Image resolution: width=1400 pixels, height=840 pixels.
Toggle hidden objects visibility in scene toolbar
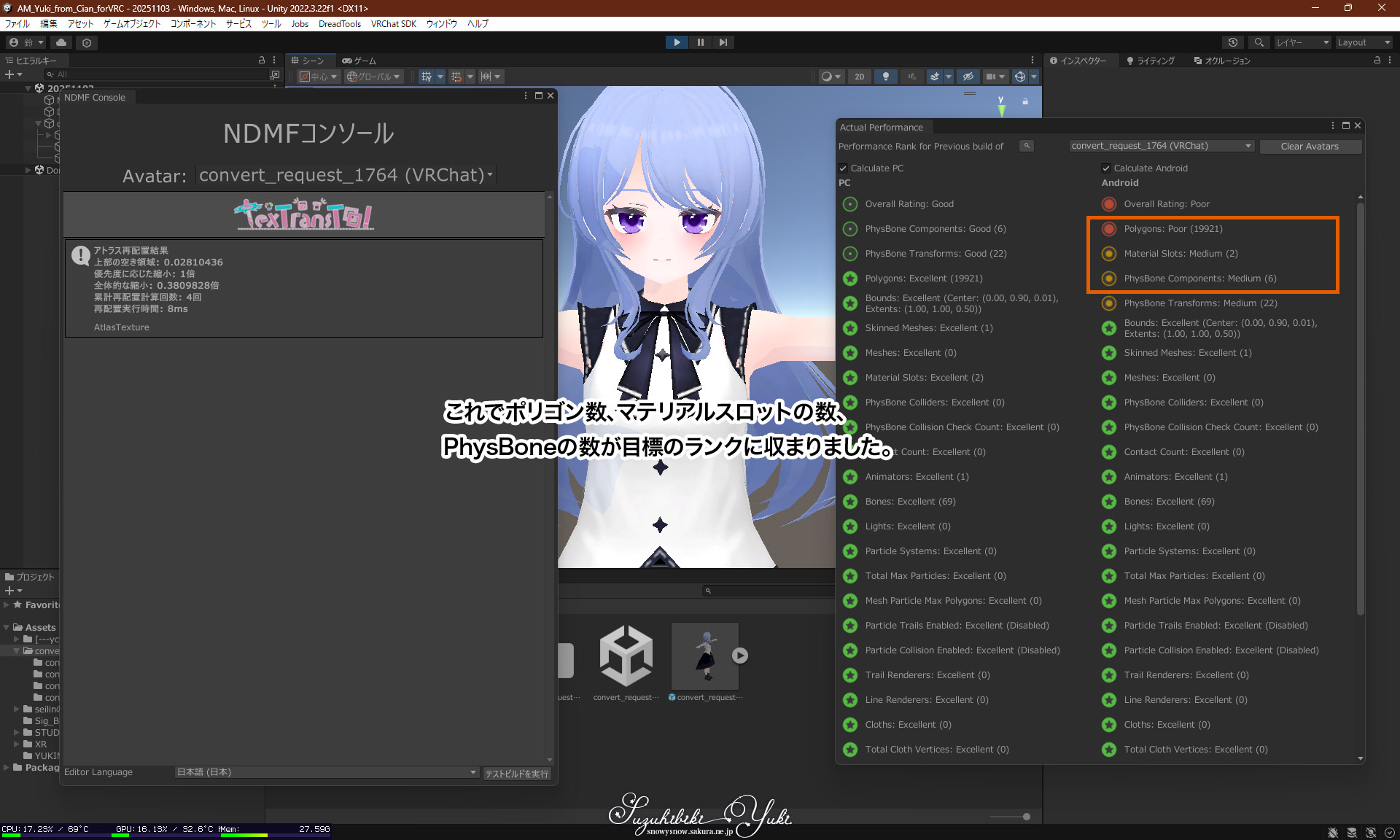[x=968, y=77]
